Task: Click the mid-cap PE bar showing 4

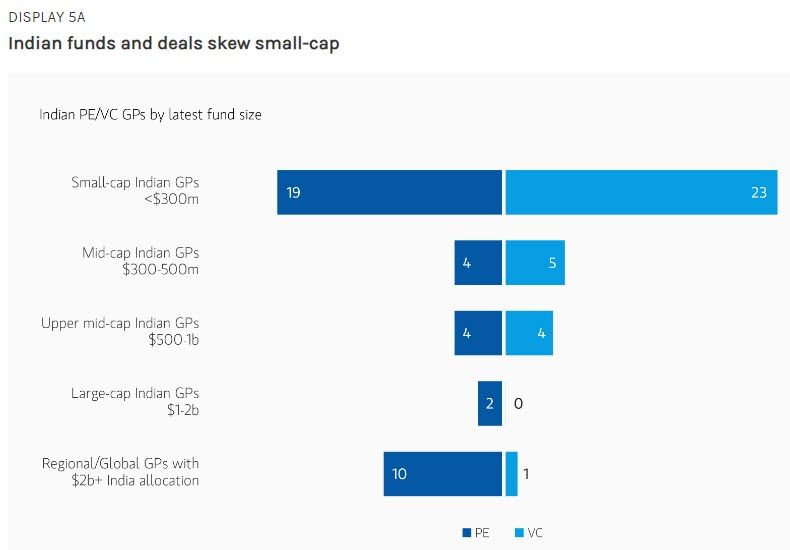Action: point(478,263)
